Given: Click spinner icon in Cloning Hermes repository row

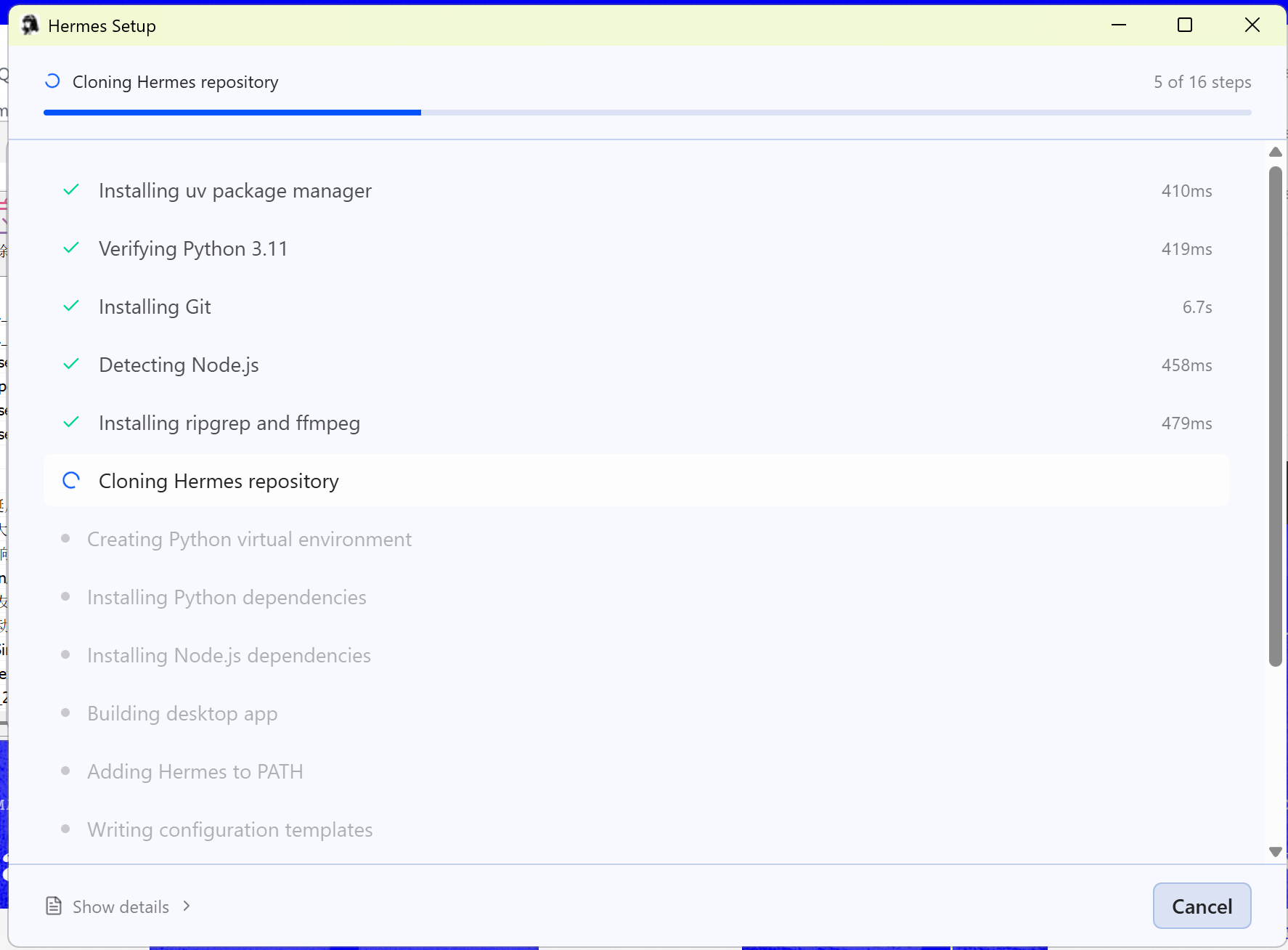Looking at the screenshot, I should [71, 481].
